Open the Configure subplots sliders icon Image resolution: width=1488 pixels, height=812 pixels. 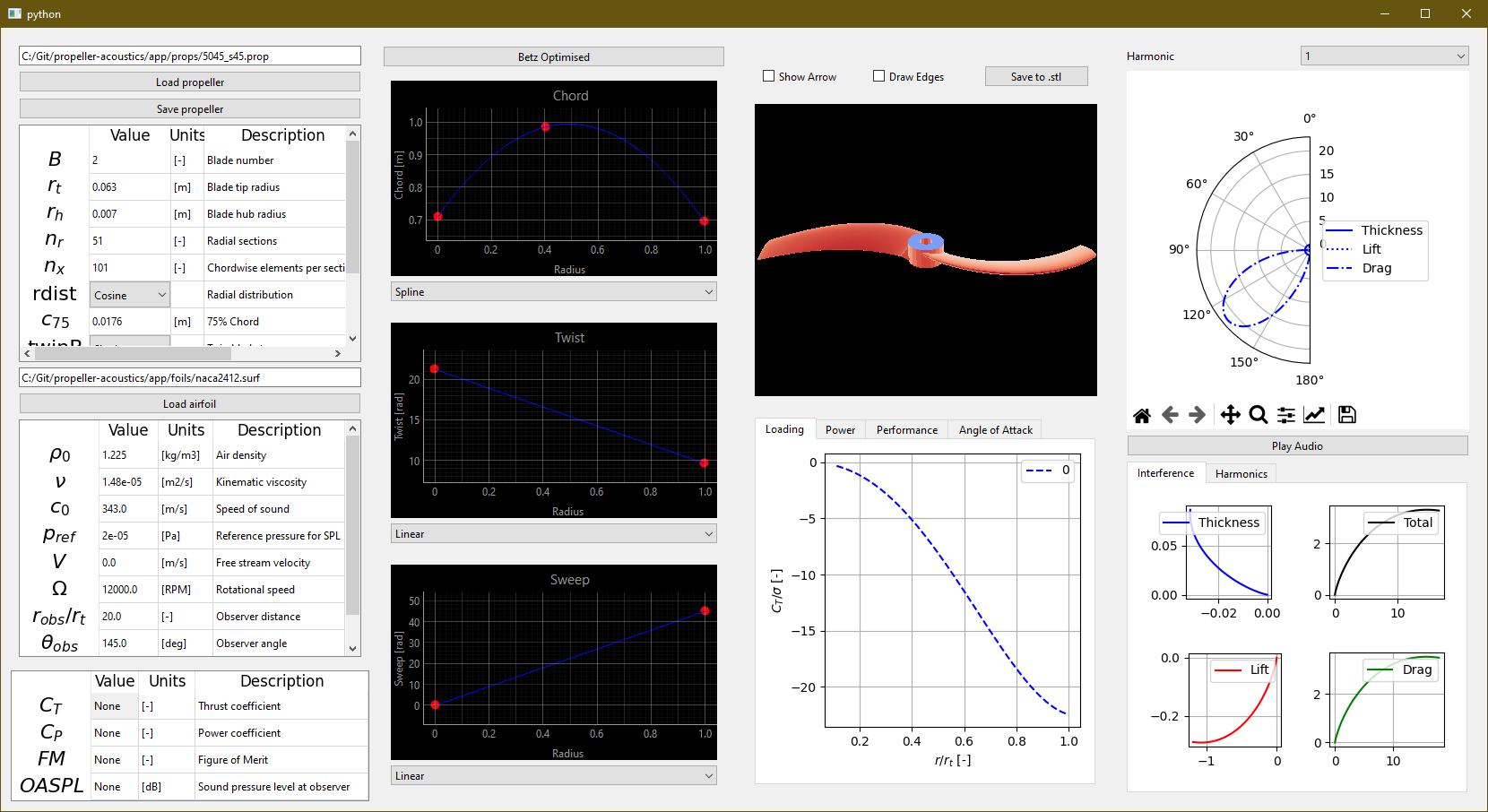coord(1286,415)
